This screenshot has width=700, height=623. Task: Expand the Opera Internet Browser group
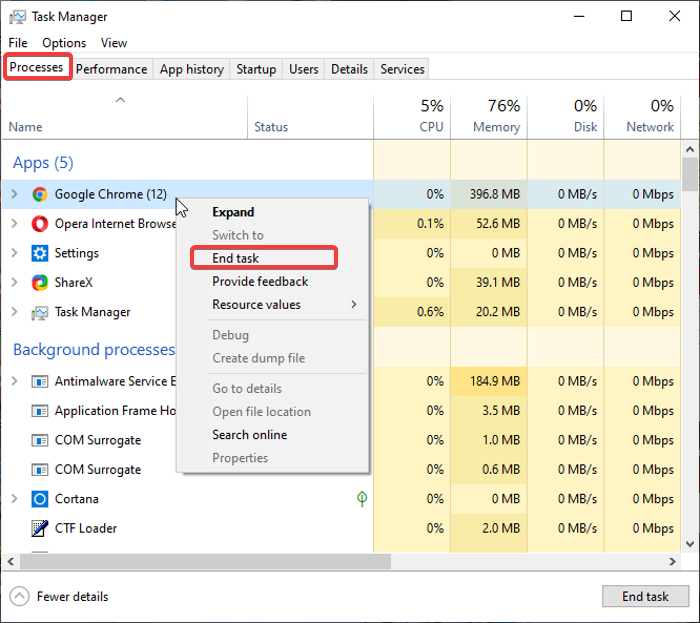[x=14, y=224]
